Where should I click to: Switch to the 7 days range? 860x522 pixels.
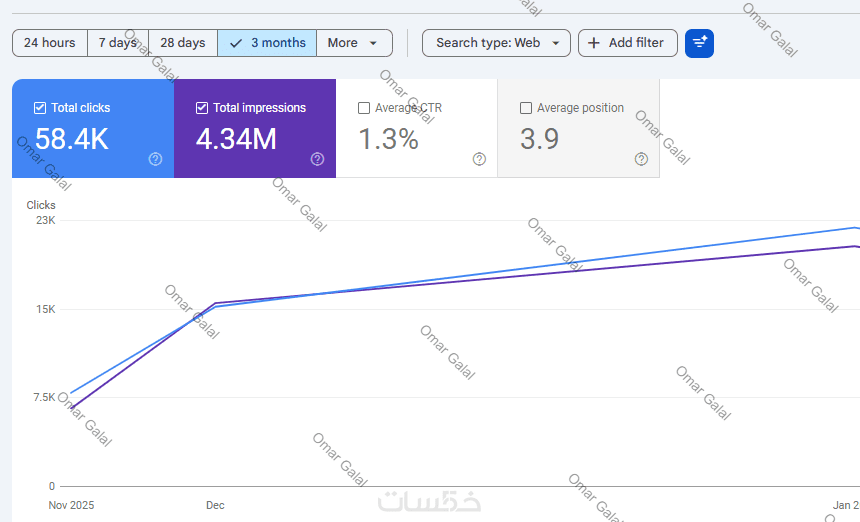point(117,43)
